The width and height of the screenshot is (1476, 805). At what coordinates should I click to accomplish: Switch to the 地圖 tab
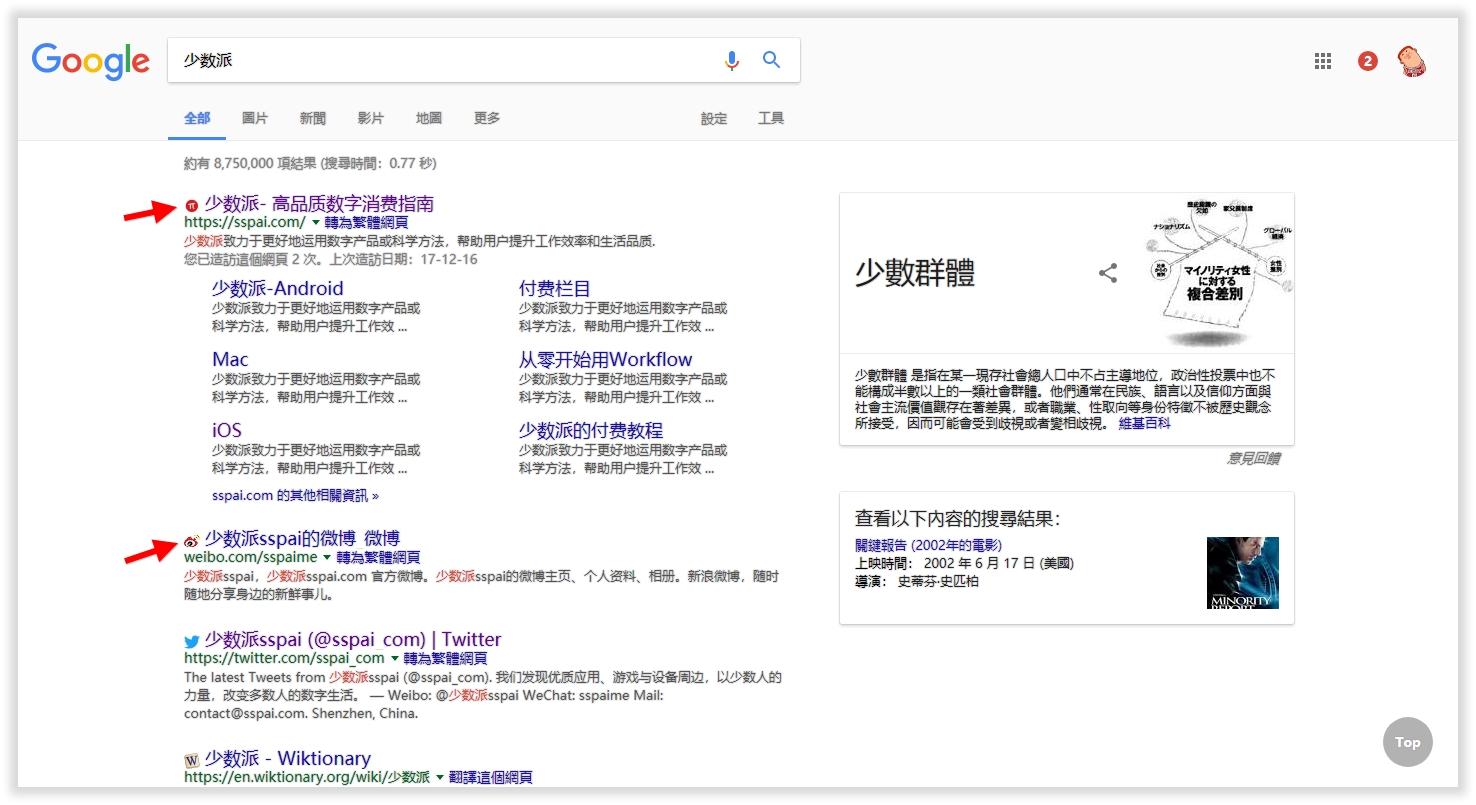pyautogui.click(x=429, y=118)
